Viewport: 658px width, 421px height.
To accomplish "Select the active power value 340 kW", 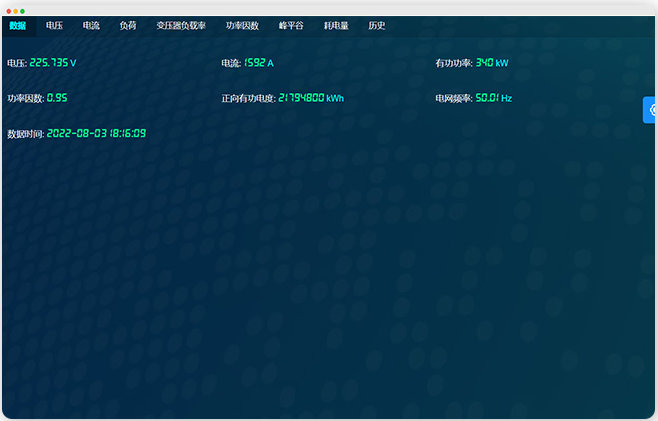I will [492, 63].
